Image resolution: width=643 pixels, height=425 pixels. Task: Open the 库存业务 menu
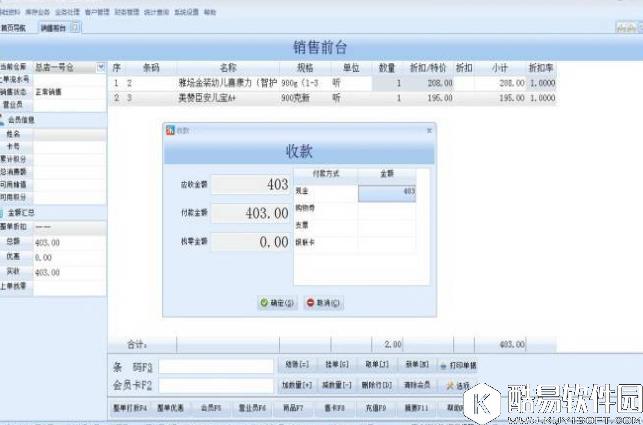point(37,12)
